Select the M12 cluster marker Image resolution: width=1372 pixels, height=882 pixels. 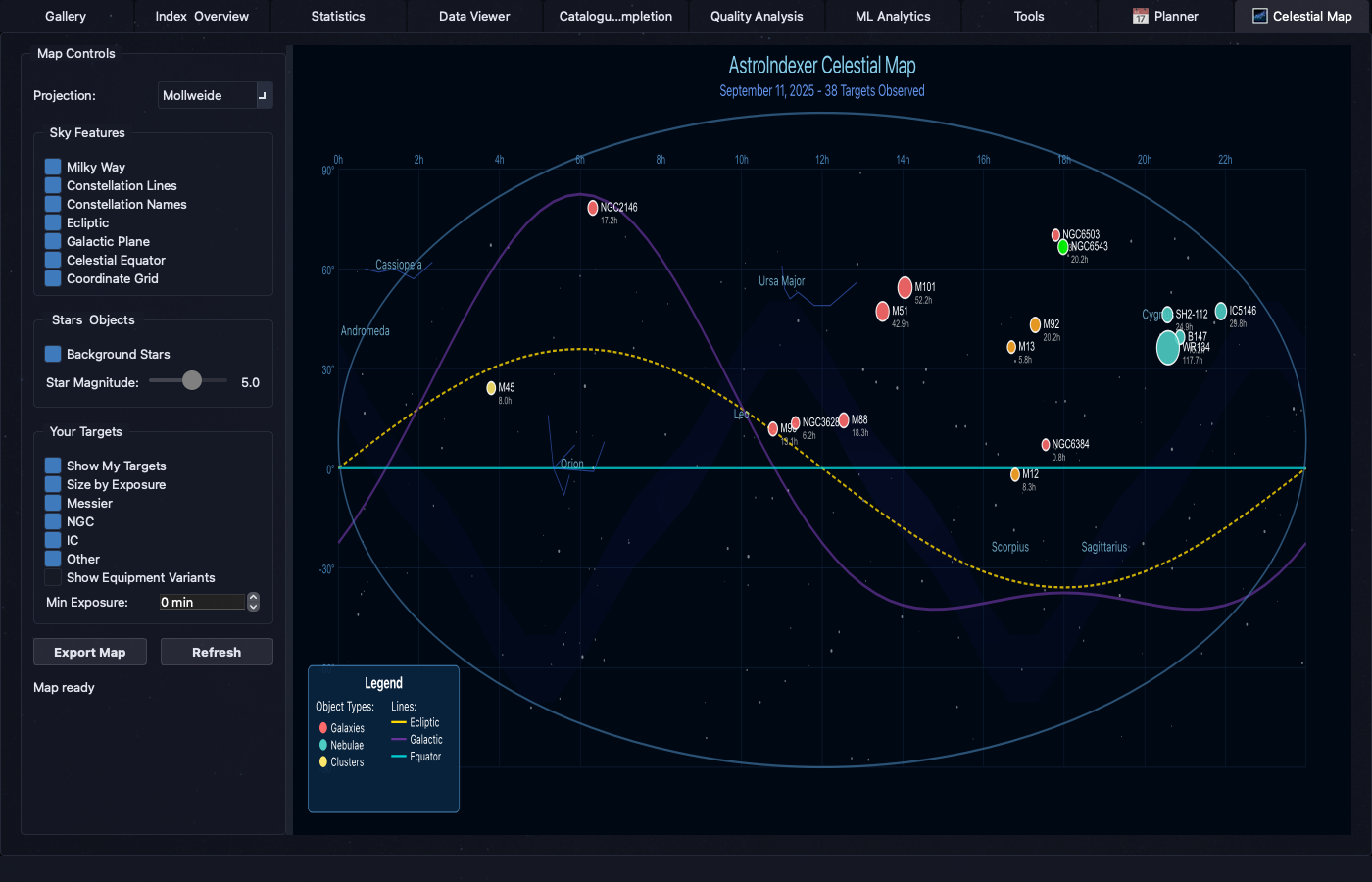[x=1015, y=475]
